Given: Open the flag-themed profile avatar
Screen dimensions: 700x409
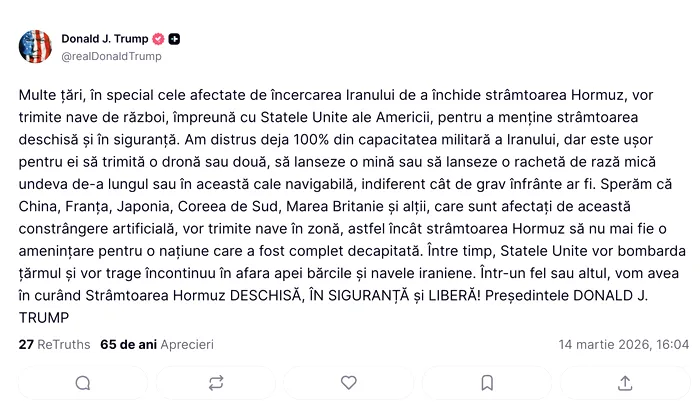Looking at the screenshot, I should tap(35, 47).
